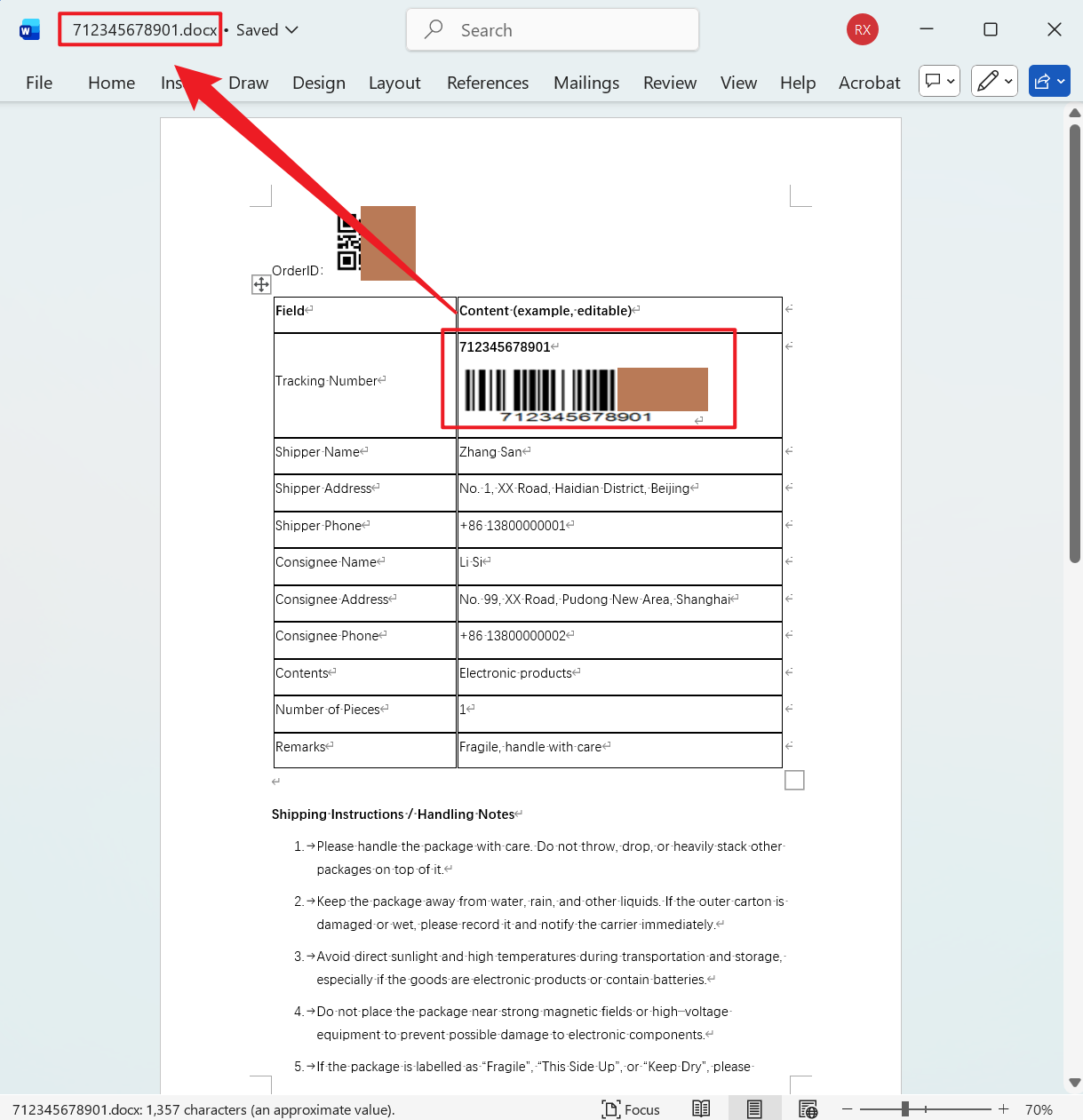Expand the Saved status dropdown
The image size is (1083, 1120).
tap(292, 29)
